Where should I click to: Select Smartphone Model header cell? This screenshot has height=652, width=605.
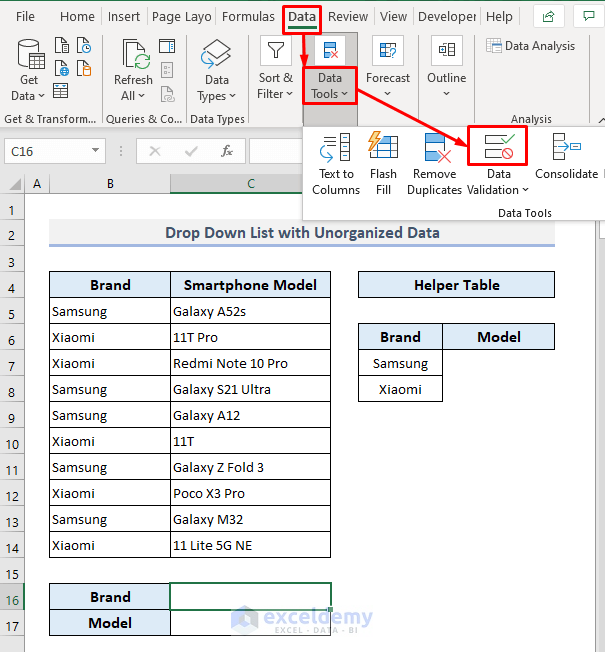point(250,285)
